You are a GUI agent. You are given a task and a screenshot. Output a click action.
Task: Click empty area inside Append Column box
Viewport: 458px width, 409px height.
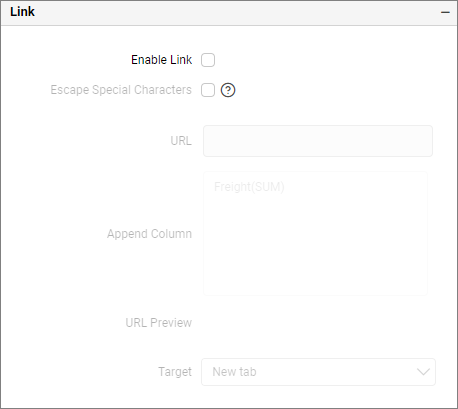(315, 250)
